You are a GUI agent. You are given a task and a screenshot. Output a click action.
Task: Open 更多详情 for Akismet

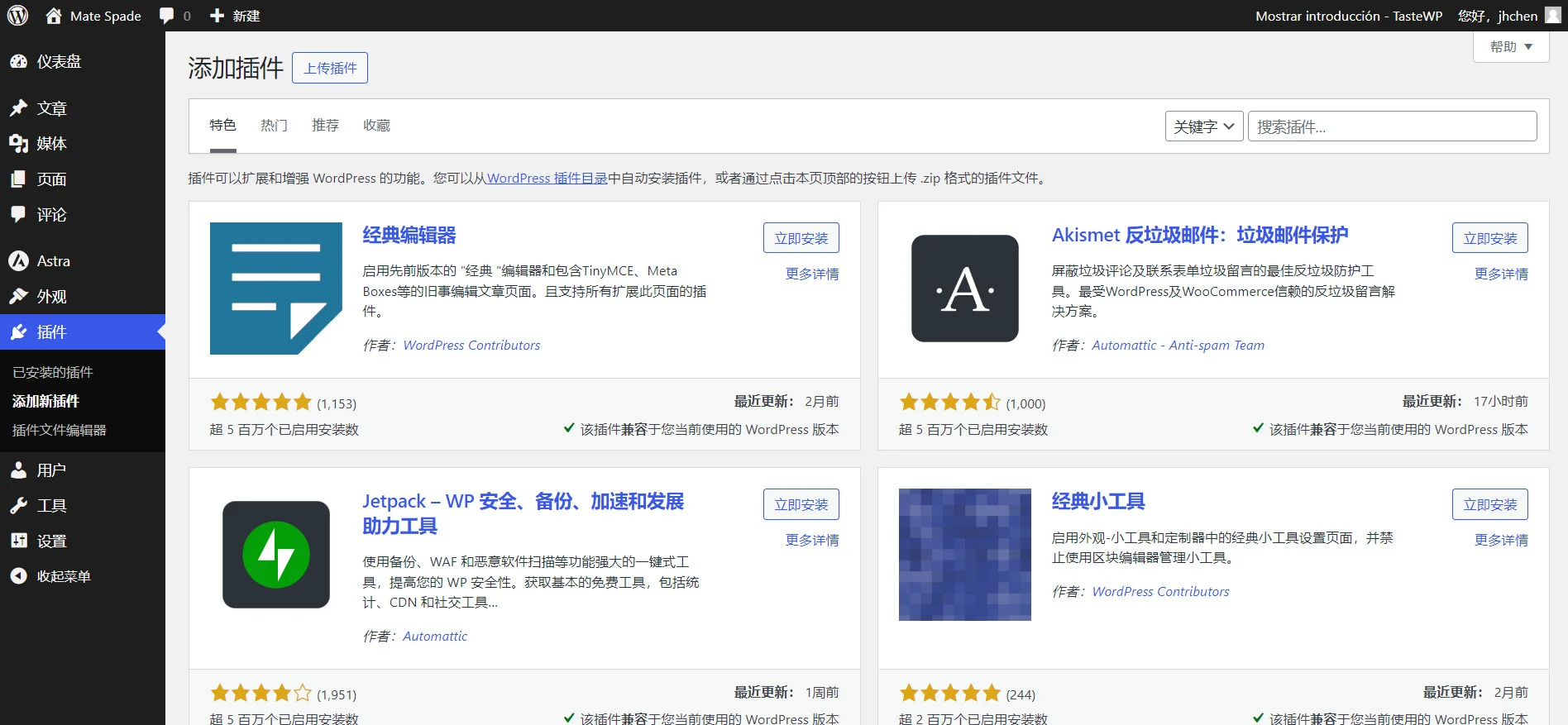click(x=1501, y=274)
